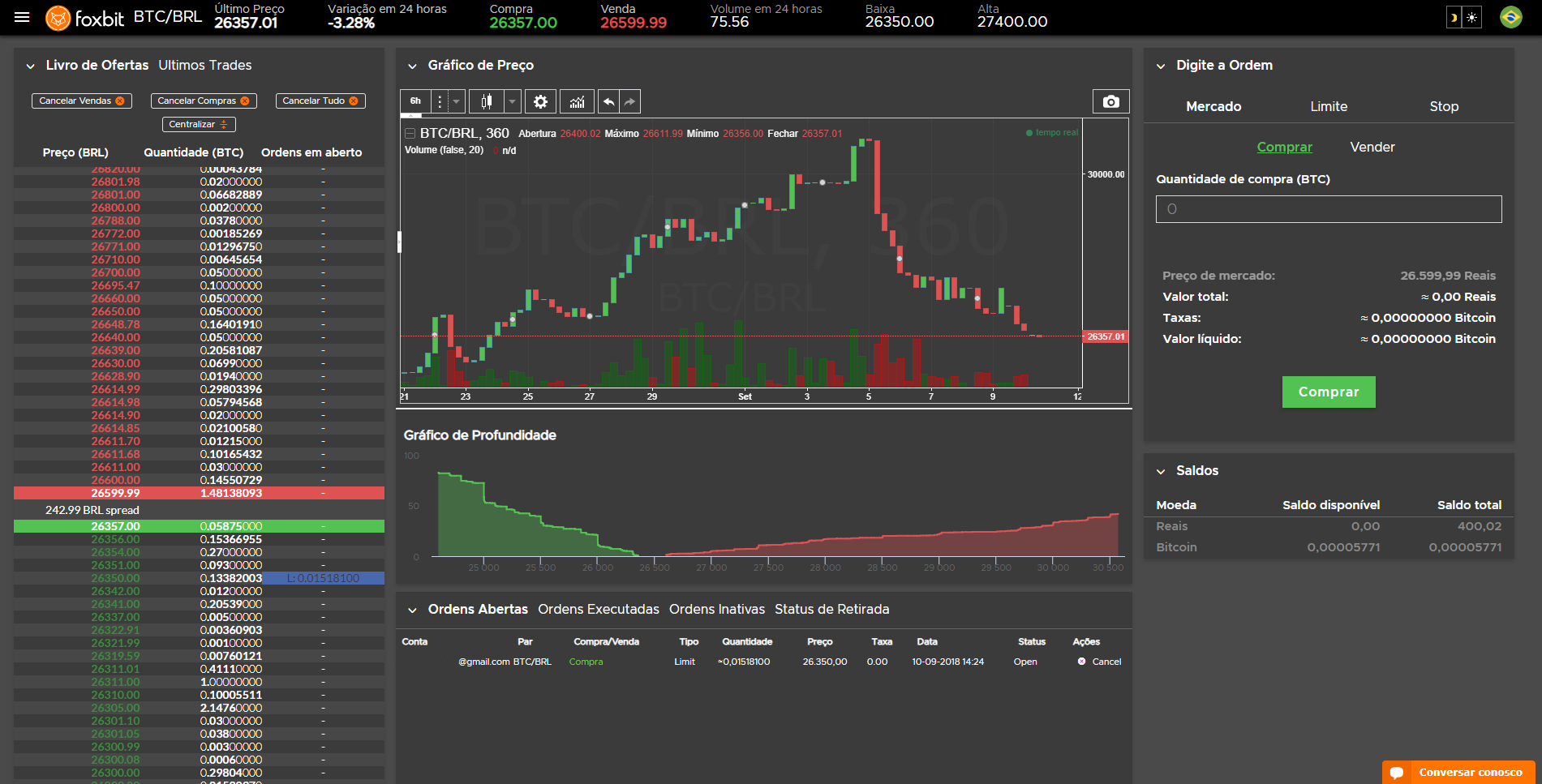
Task: Take chart snapshot with camera
Action: point(1111,101)
